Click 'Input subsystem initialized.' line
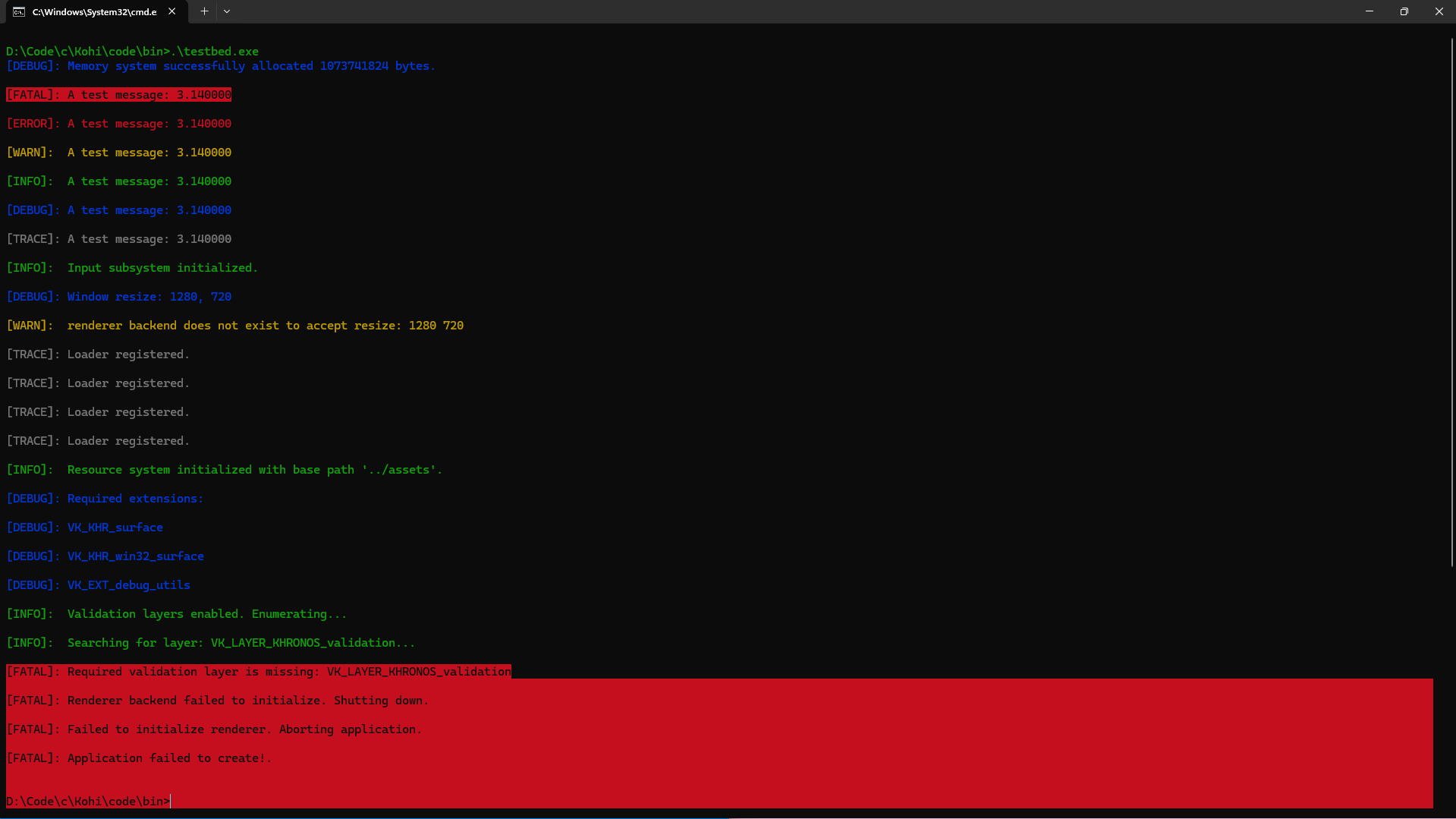This screenshot has height=819, width=1456. [132, 268]
